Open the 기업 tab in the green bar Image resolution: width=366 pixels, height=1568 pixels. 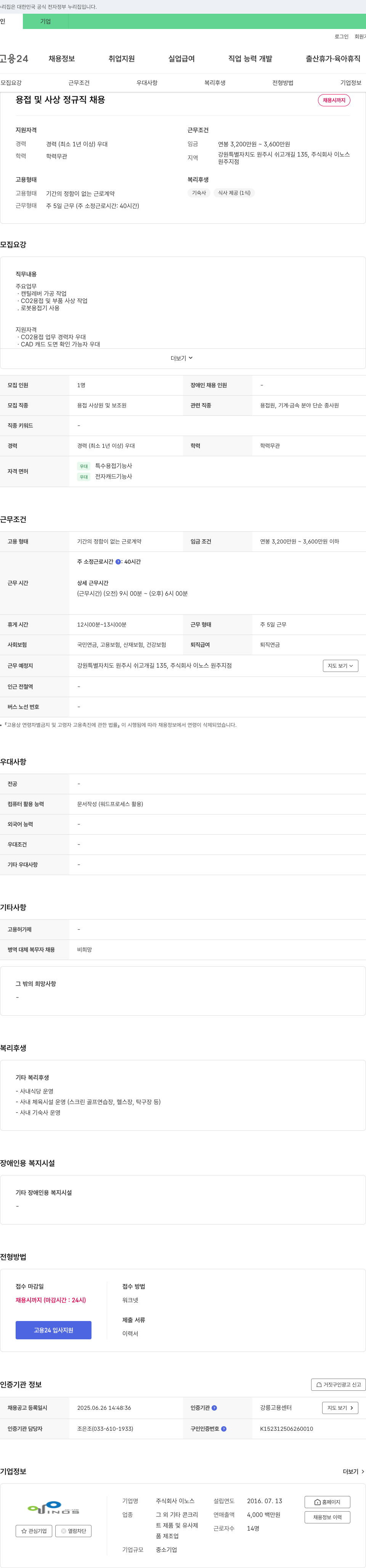coord(46,21)
